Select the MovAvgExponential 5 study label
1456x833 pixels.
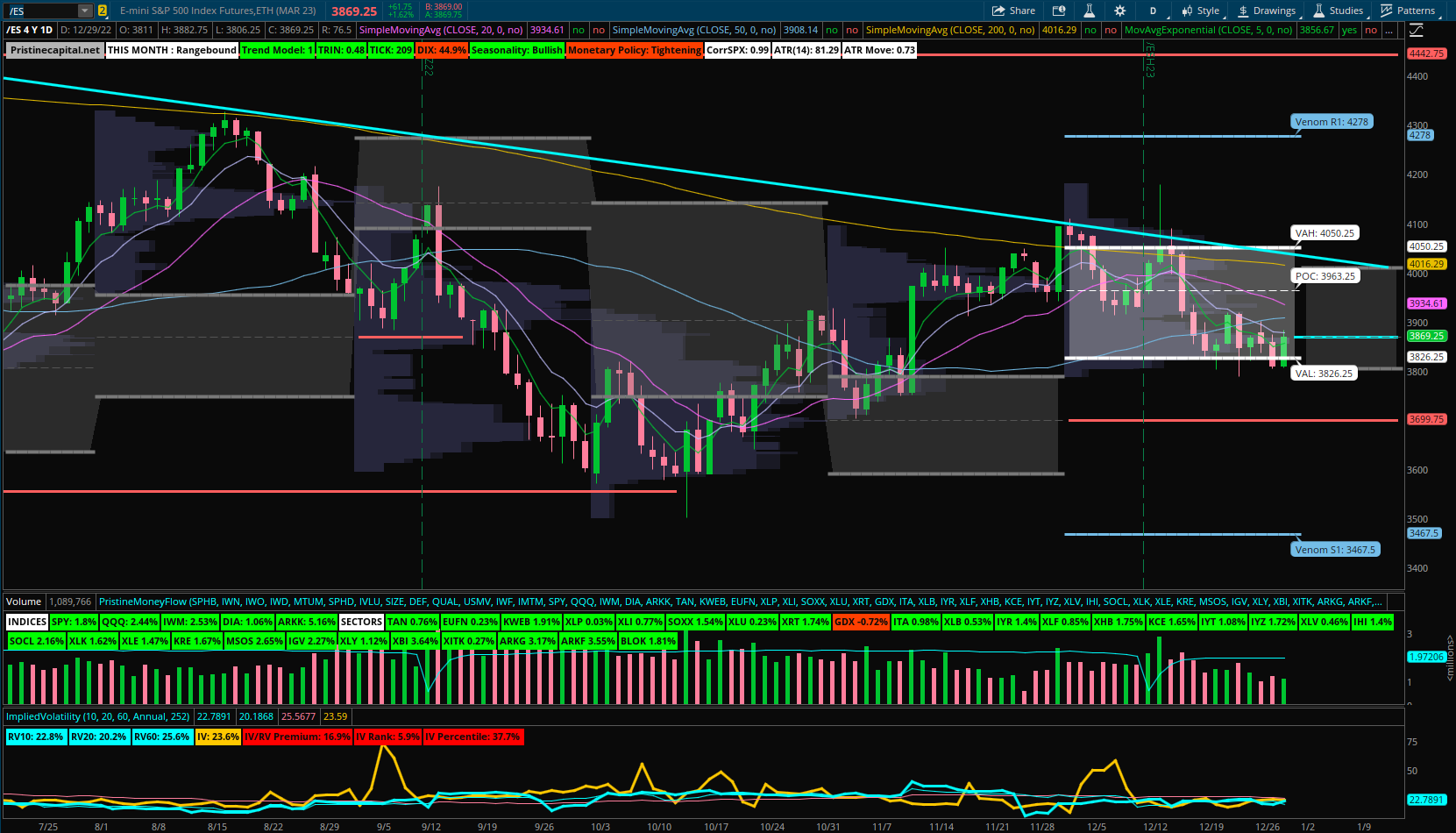[x=1209, y=30]
